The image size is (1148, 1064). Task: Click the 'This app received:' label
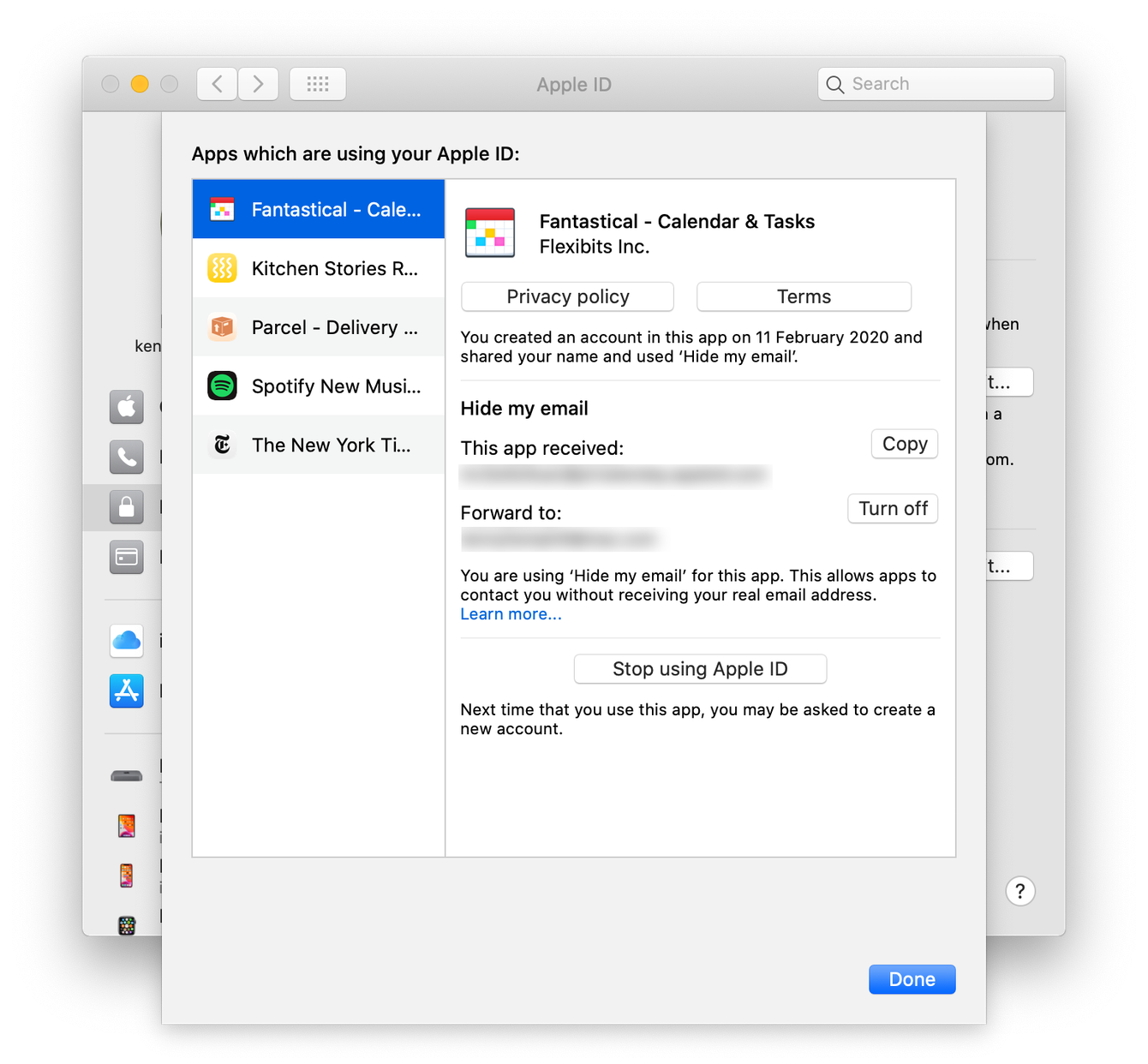(542, 448)
